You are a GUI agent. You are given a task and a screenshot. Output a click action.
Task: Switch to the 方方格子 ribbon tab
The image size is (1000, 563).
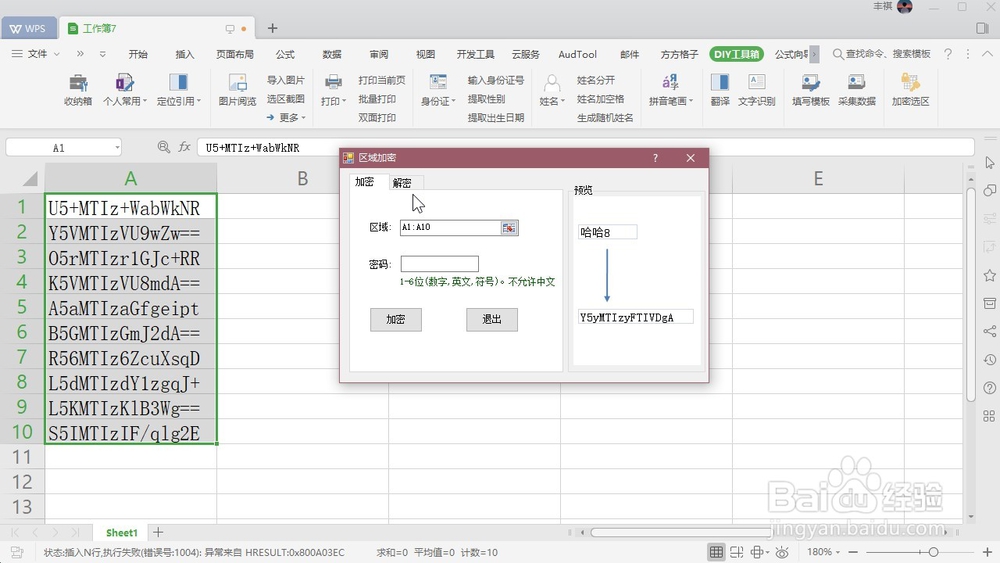coord(679,54)
